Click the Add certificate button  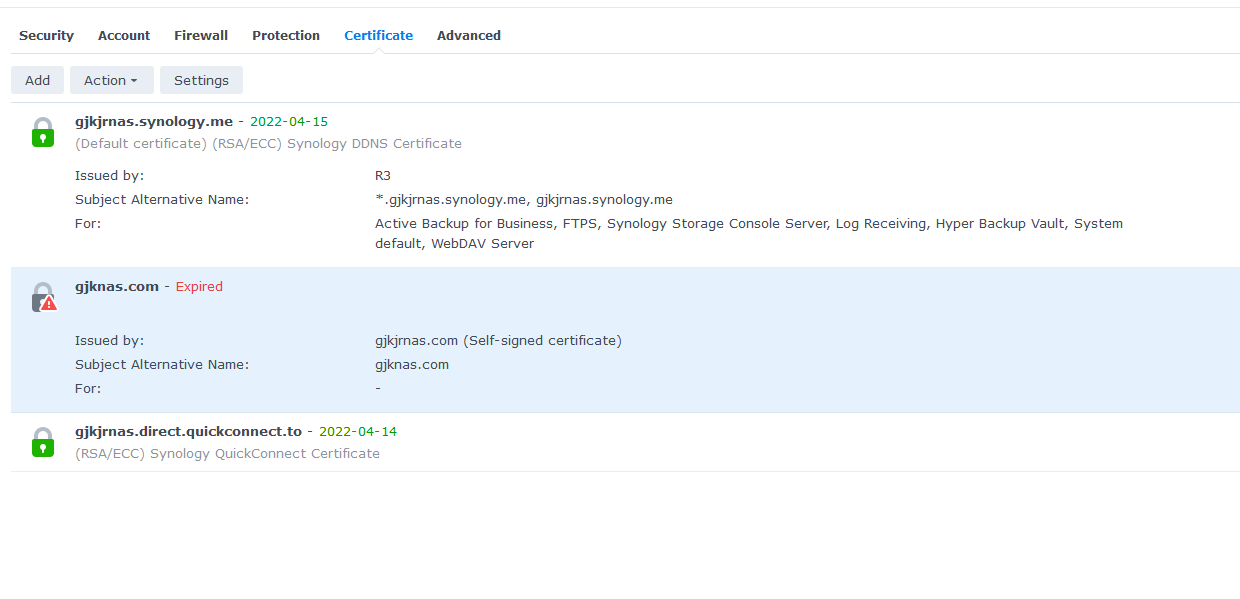(x=38, y=80)
